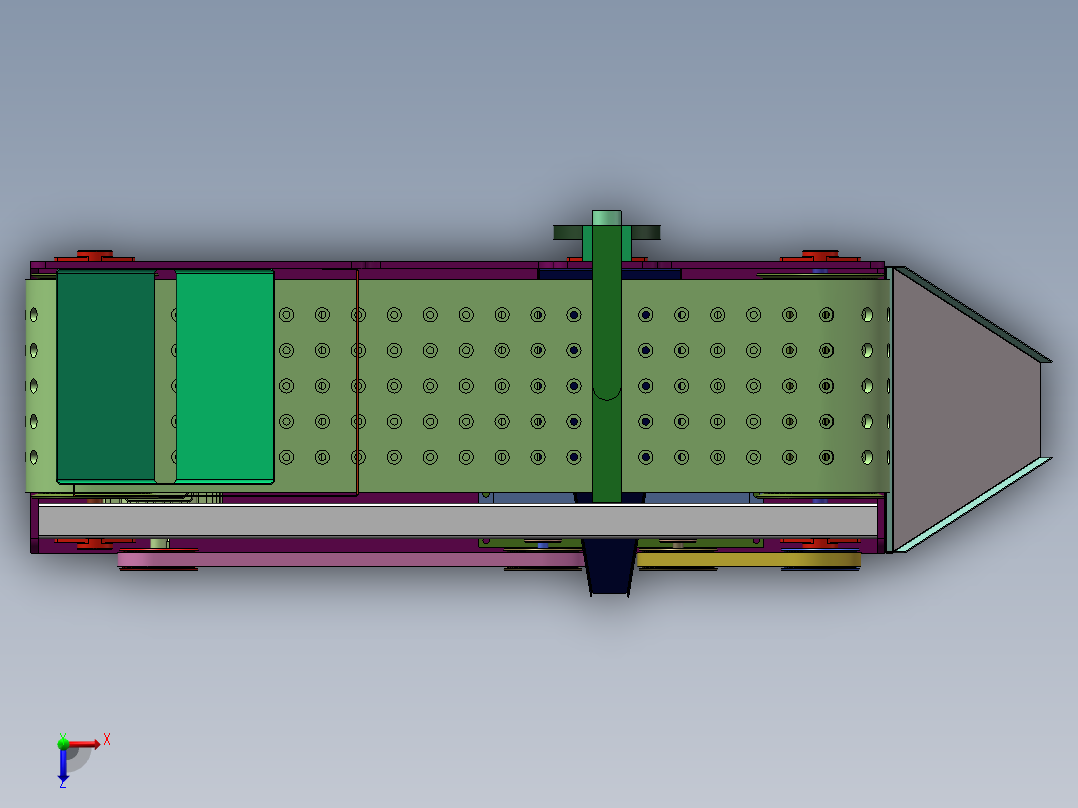Select the pink drive belt
This screenshot has width=1078, height=808.
tap(351, 560)
